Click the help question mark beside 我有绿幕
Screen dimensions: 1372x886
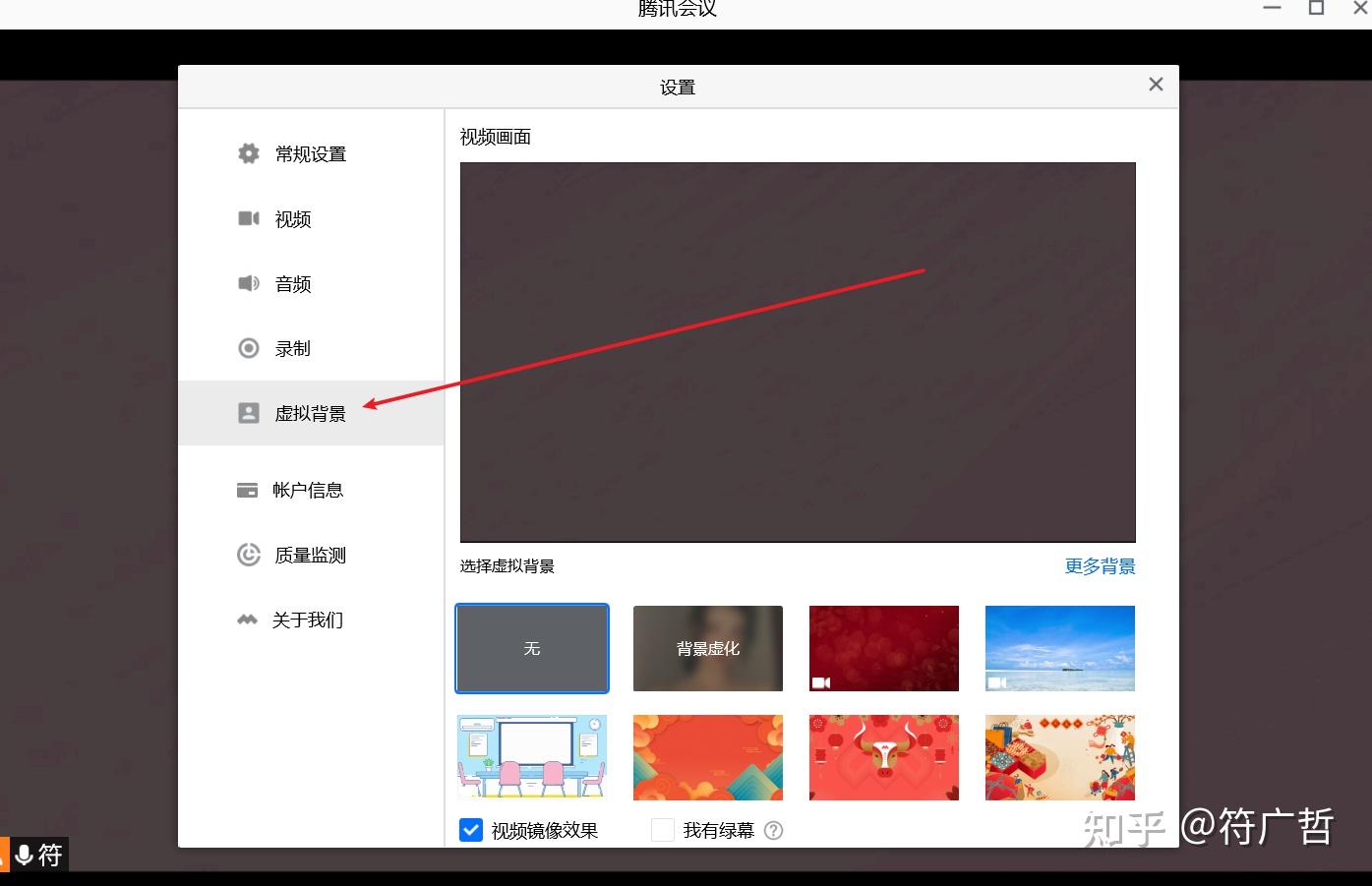coord(774,830)
